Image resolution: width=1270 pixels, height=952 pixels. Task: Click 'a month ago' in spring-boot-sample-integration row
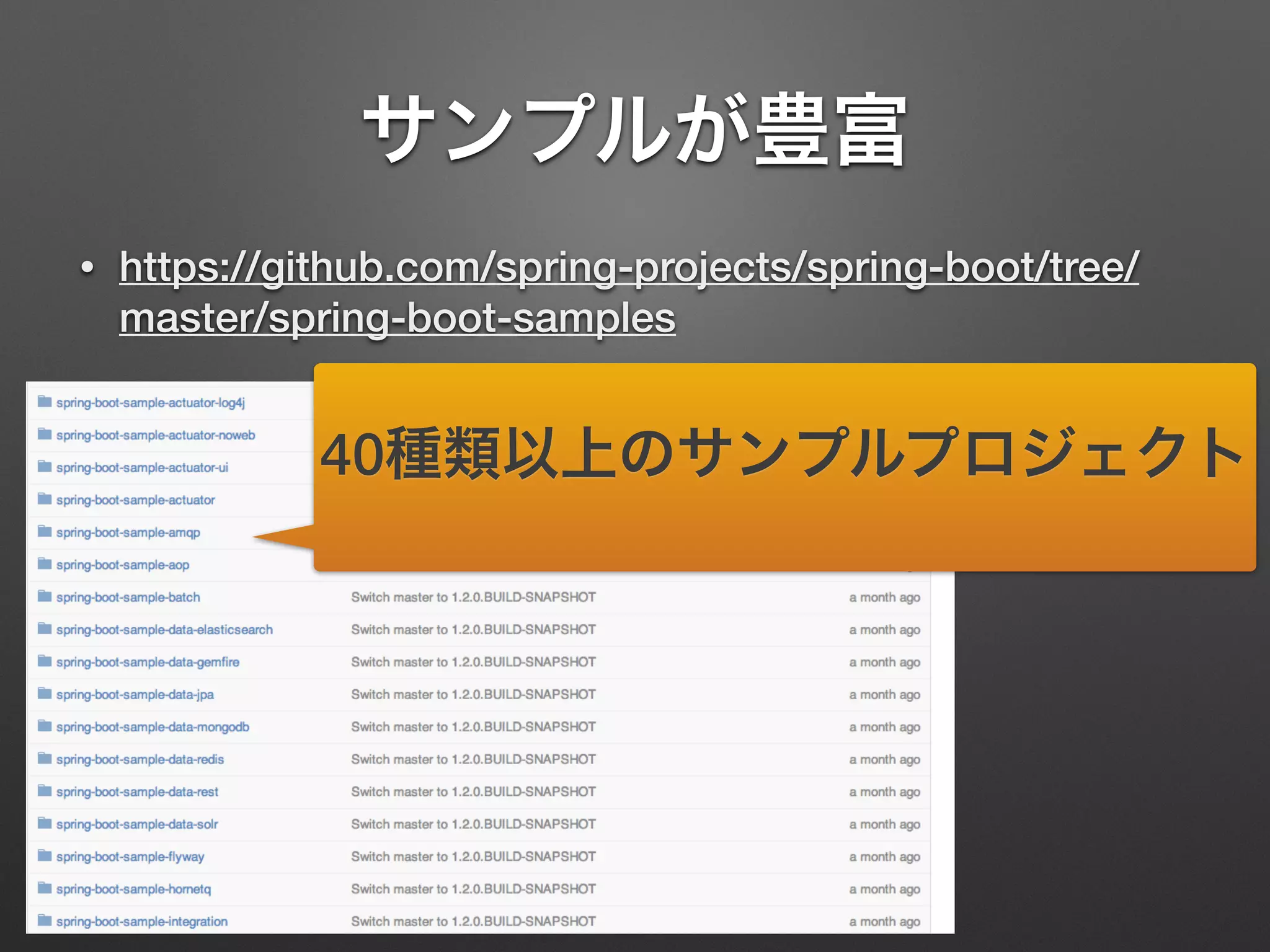[x=885, y=922]
